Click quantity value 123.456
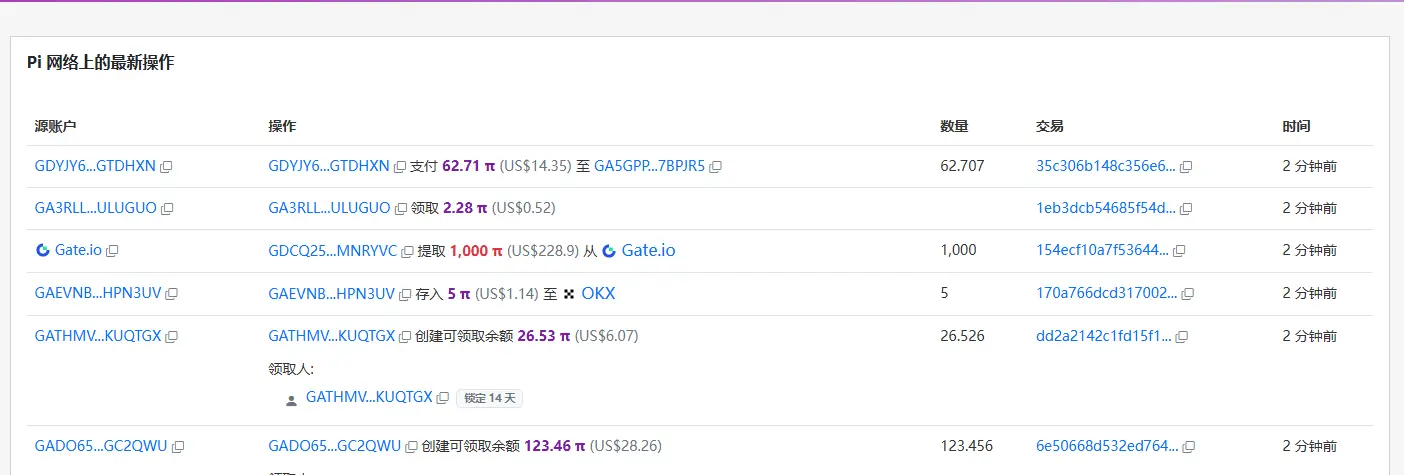Viewport: 1404px width, 475px height. pyautogui.click(x=967, y=445)
